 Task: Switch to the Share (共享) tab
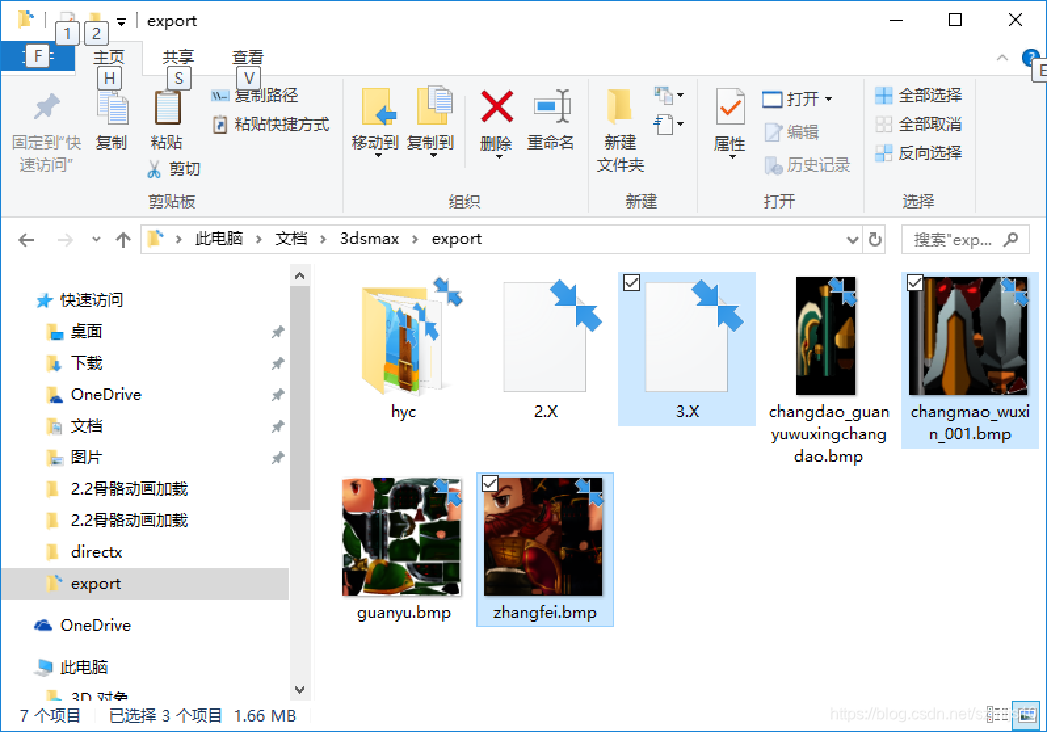tap(178, 57)
